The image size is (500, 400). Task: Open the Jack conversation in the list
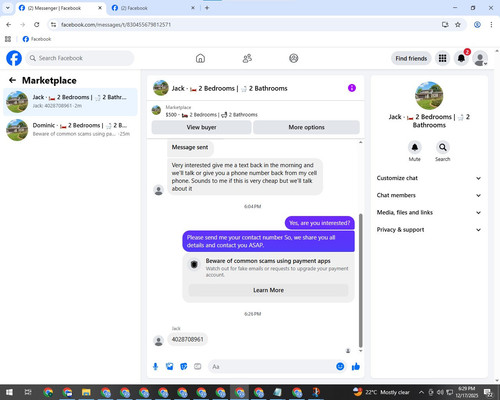70,101
